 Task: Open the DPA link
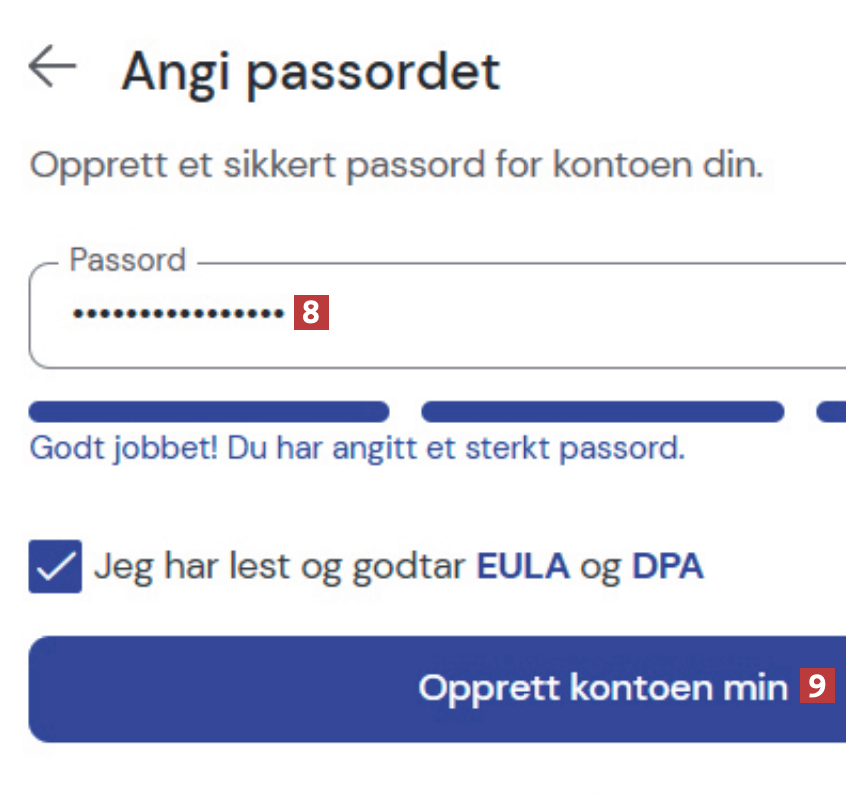point(668,567)
